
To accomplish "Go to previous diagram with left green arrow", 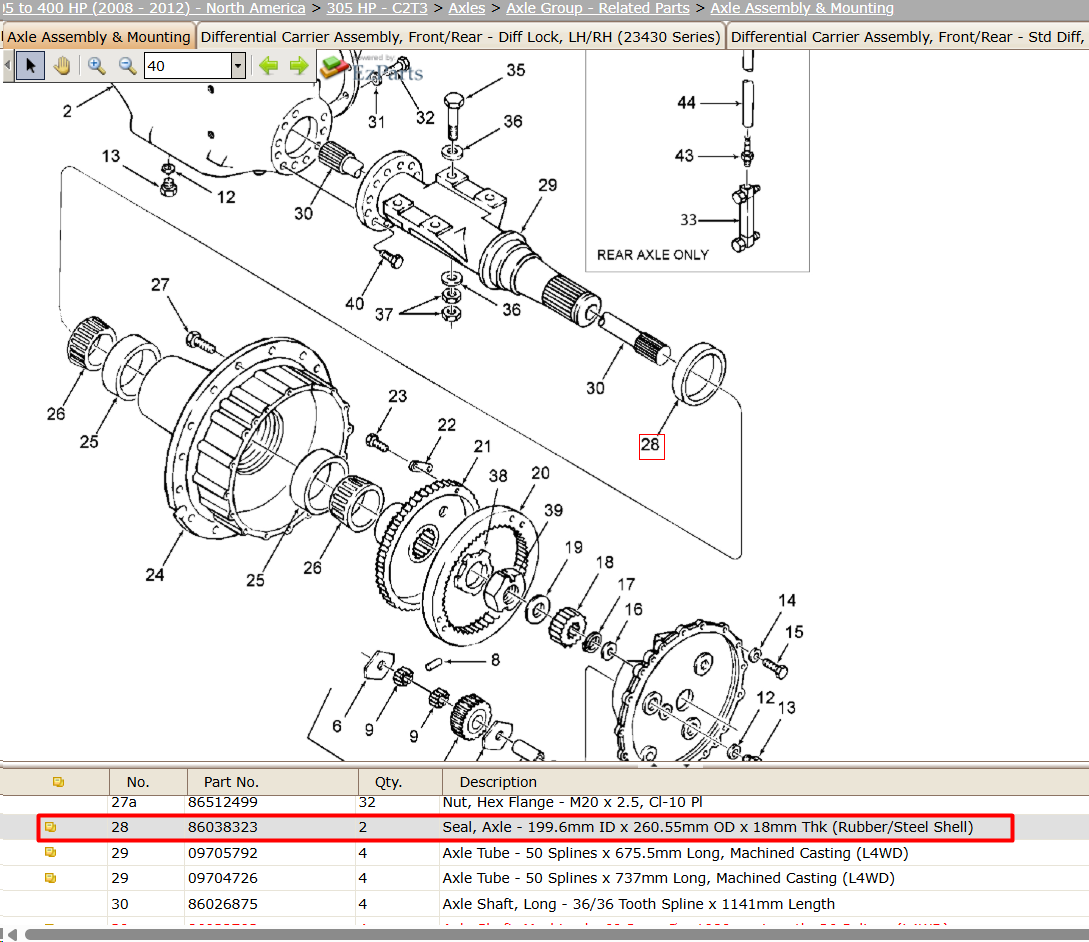I will coord(269,66).
